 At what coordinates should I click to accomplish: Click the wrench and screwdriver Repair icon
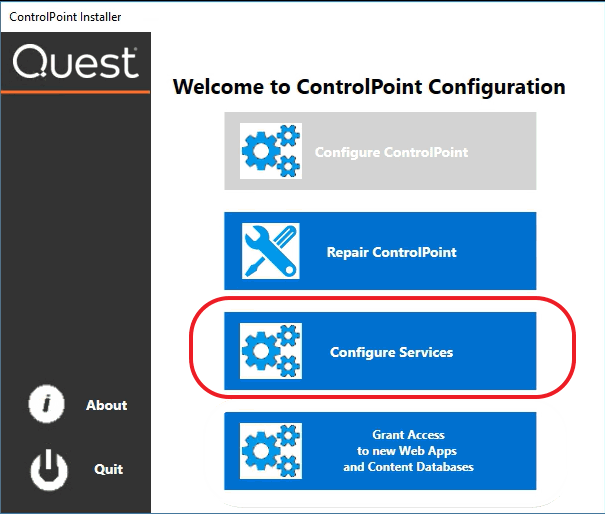pos(271,251)
